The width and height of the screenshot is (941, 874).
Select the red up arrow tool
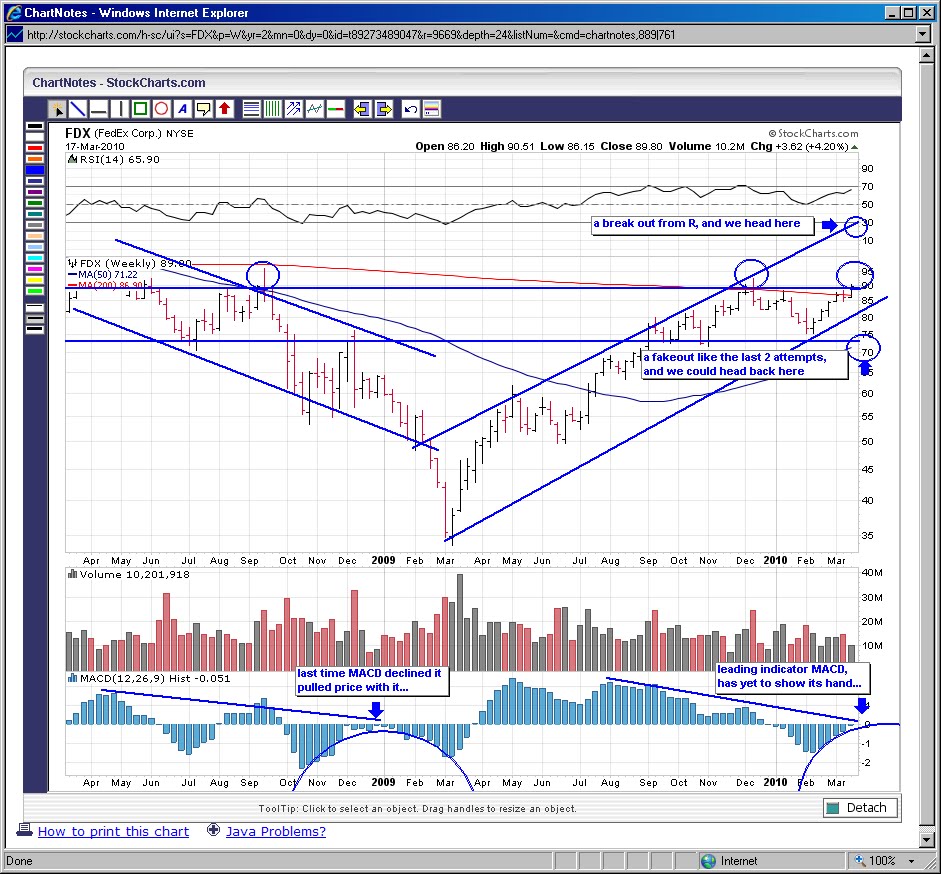click(224, 109)
